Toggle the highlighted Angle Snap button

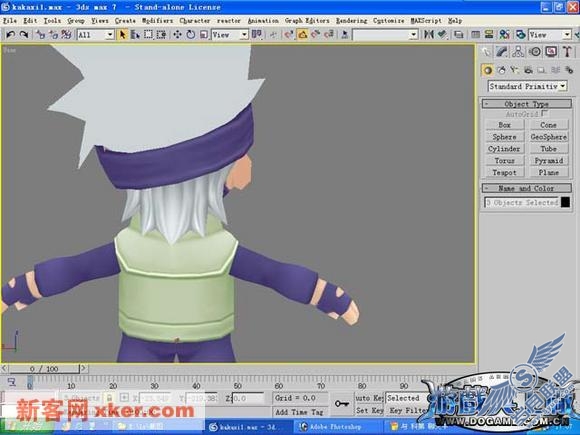303,34
